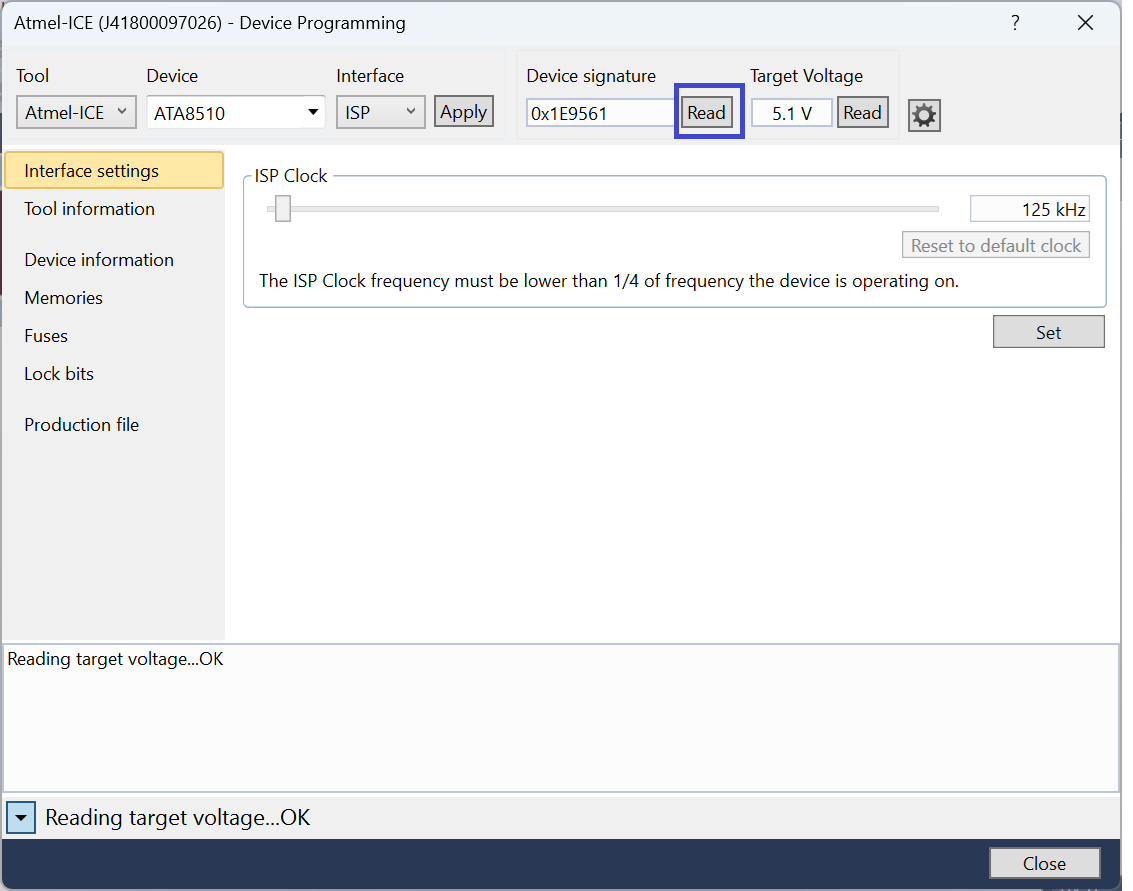Open the Lock bits section
This screenshot has width=1133, height=891.
click(59, 374)
